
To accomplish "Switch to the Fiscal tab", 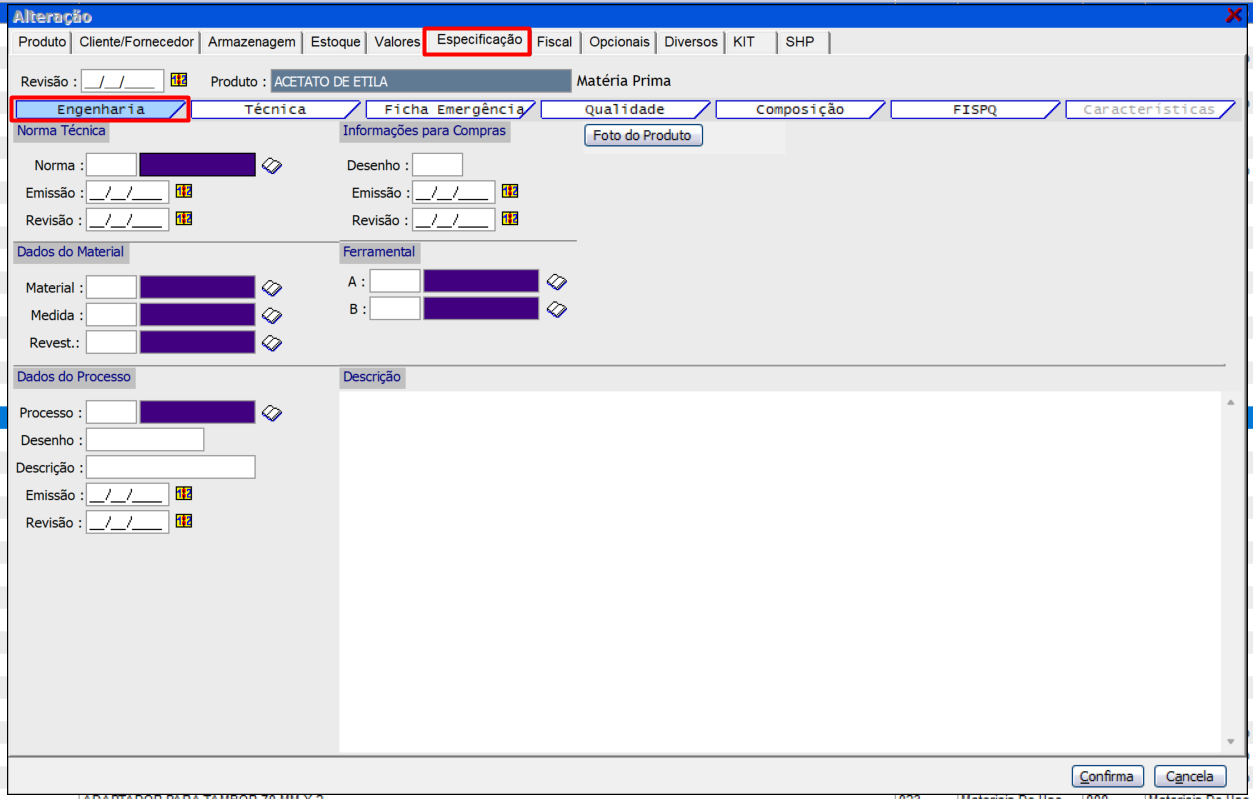I will 554,42.
